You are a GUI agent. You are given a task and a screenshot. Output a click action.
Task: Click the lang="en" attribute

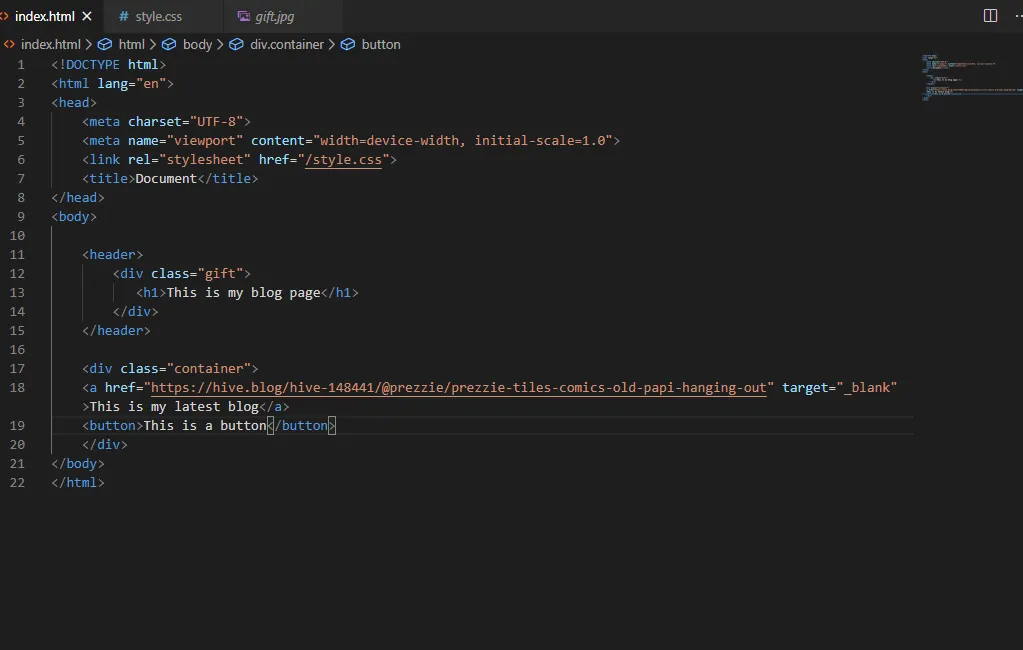pyautogui.click(x=132, y=84)
